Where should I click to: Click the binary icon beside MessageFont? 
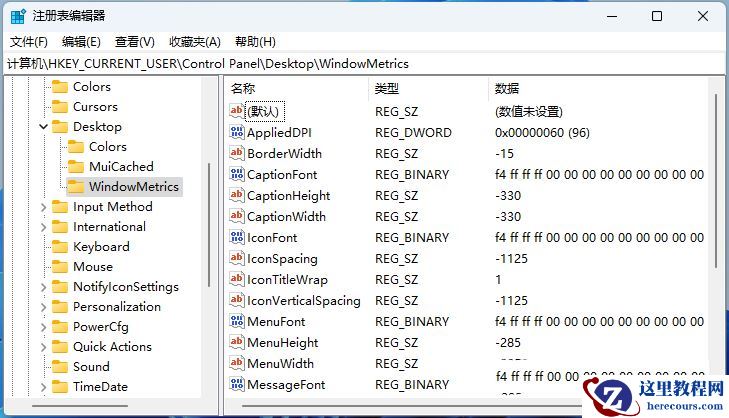pyautogui.click(x=236, y=384)
